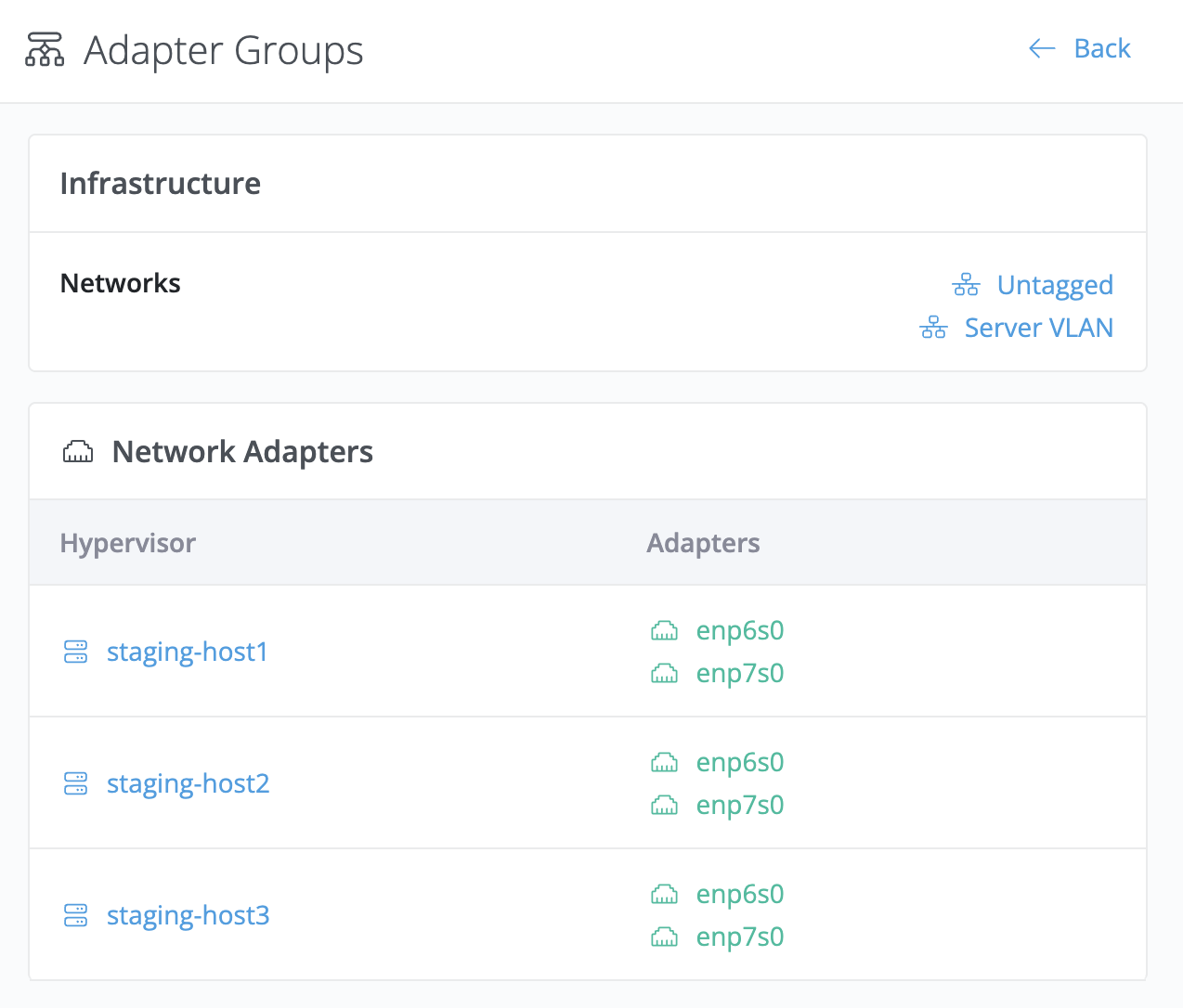Image resolution: width=1183 pixels, height=1008 pixels.
Task: Select enp6s0 adapter under staging-host2
Action: click(x=740, y=762)
